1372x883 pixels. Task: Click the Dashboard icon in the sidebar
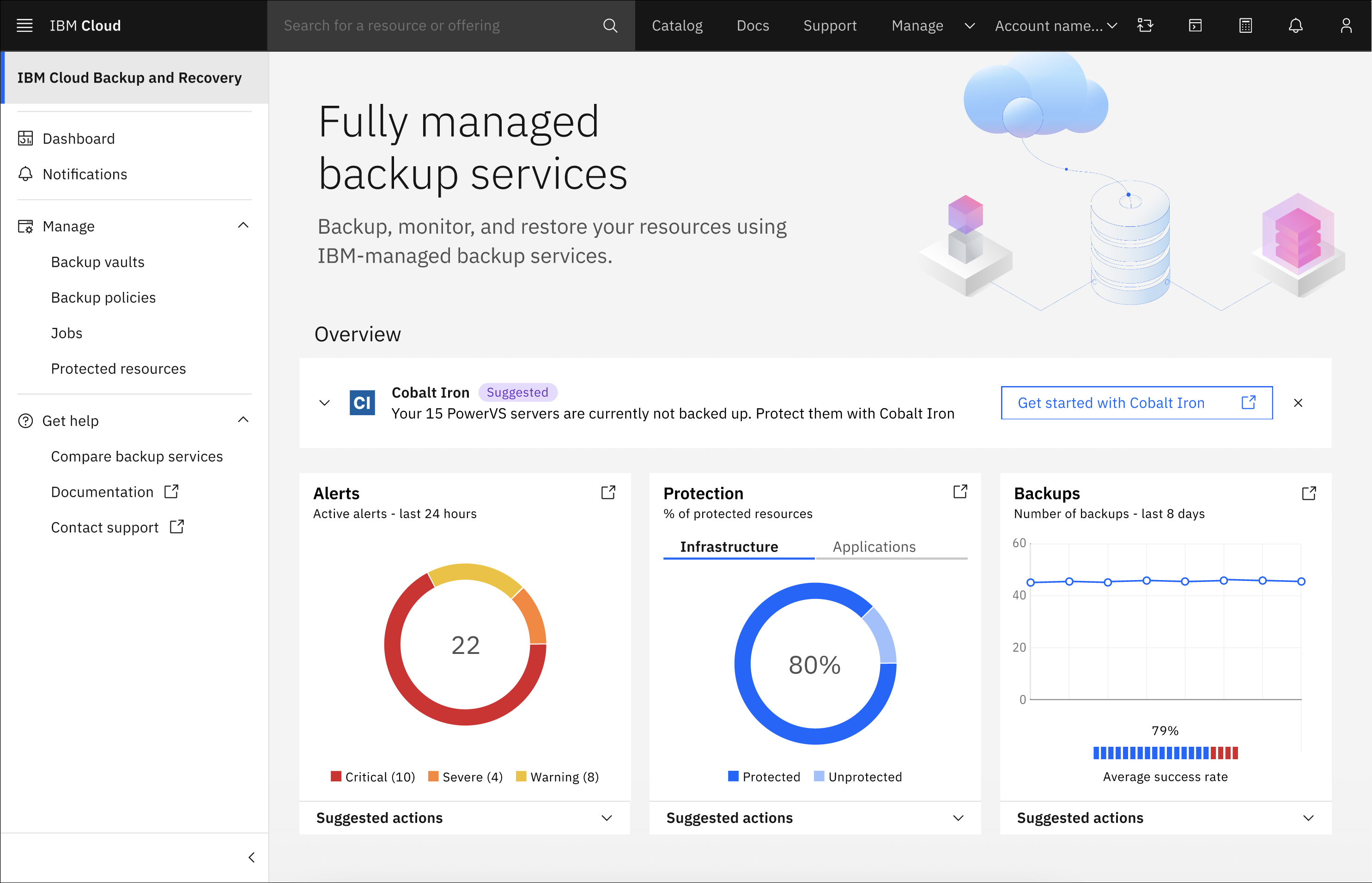25,138
